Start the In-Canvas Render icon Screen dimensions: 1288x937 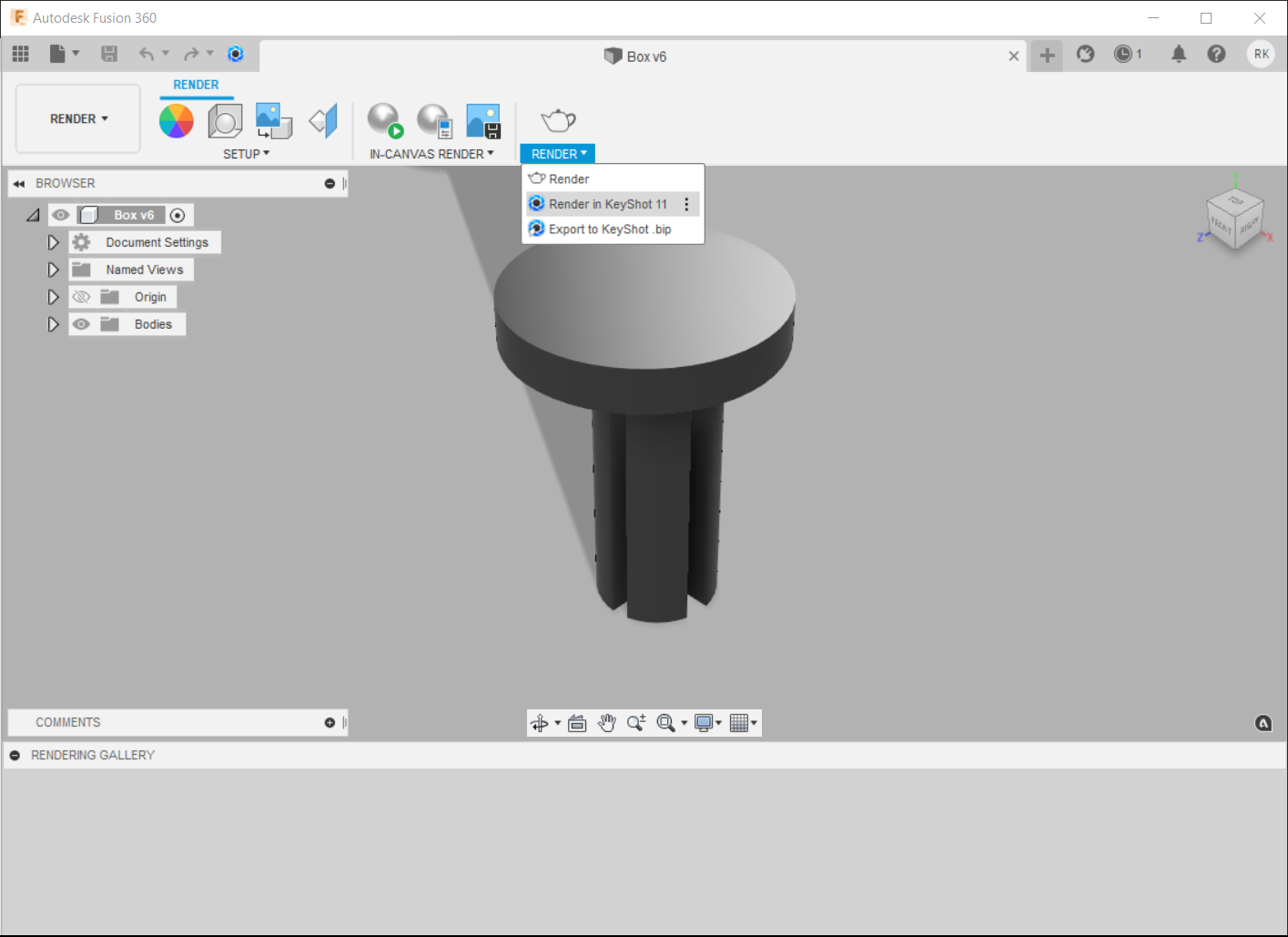tap(385, 120)
